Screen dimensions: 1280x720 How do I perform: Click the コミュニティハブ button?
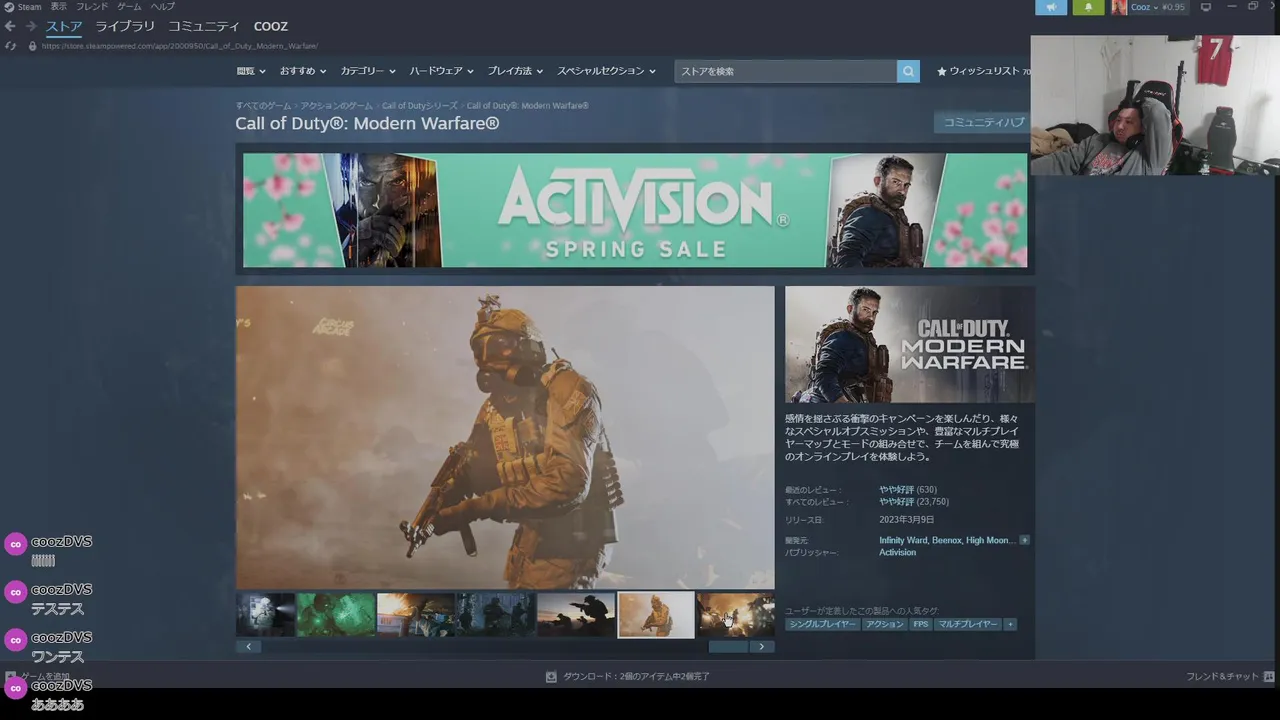pyautogui.click(x=983, y=122)
